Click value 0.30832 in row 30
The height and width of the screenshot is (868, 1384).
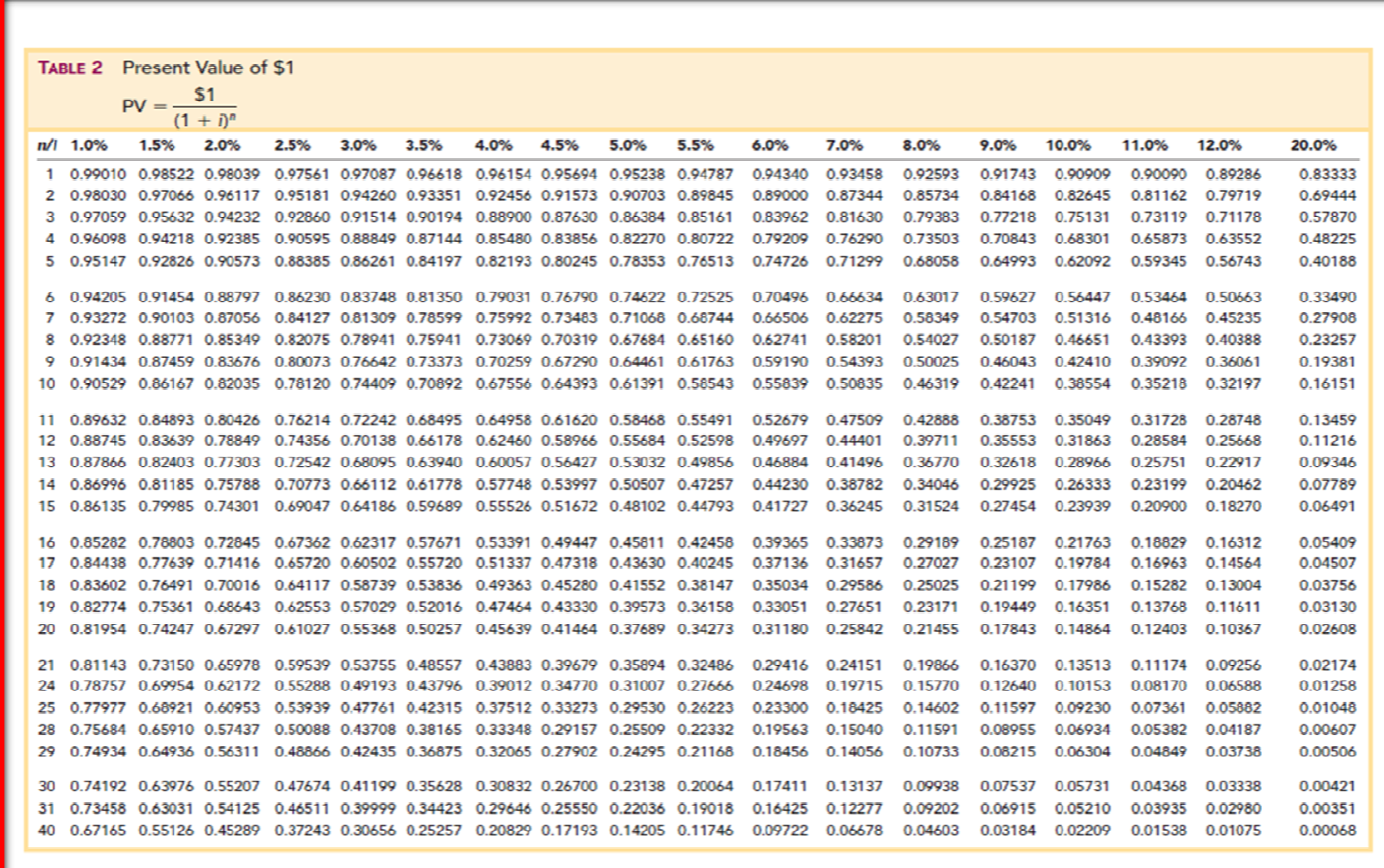[504, 787]
